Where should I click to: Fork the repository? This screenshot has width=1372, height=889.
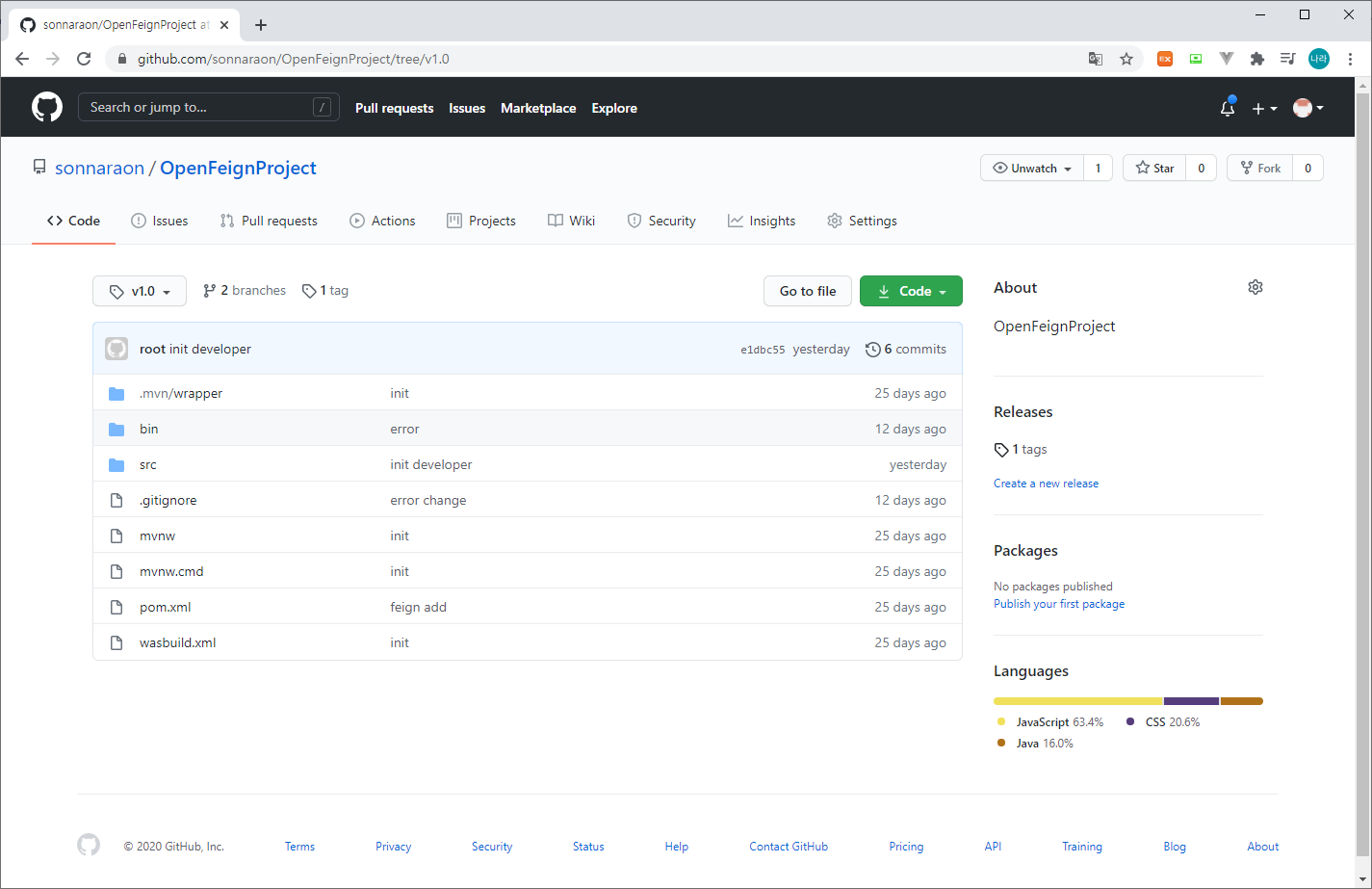point(1259,168)
